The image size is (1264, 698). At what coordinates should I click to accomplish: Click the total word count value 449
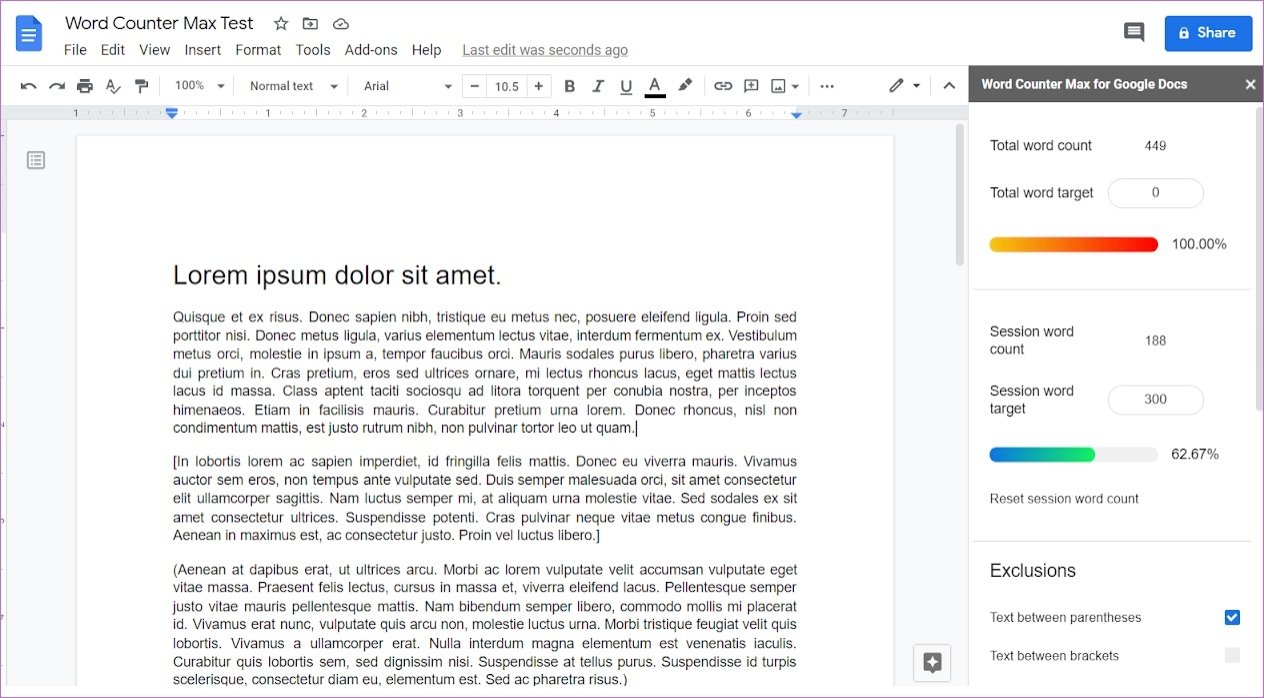(1155, 146)
